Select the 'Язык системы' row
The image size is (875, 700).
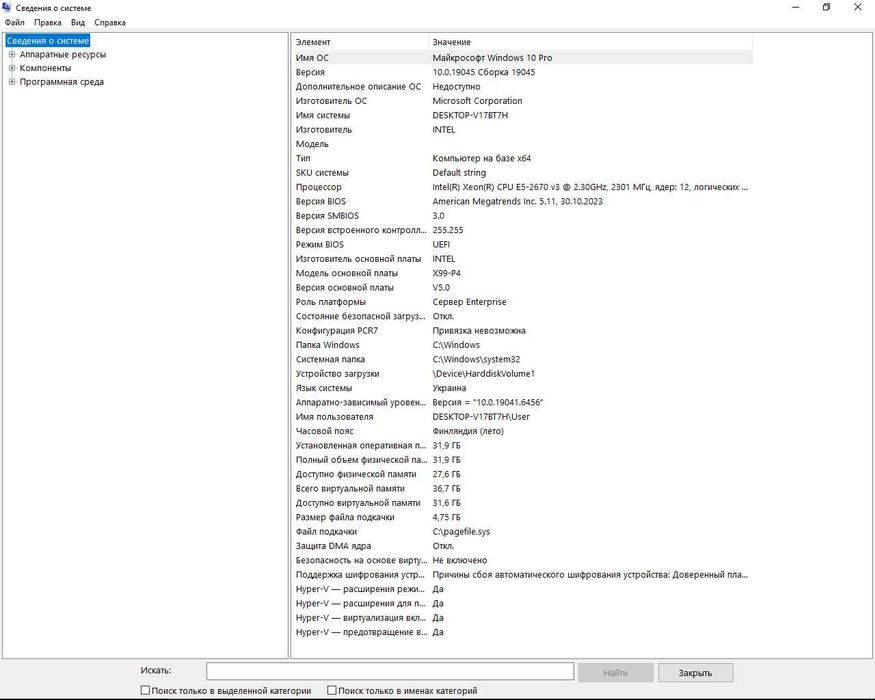click(x=523, y=388)
